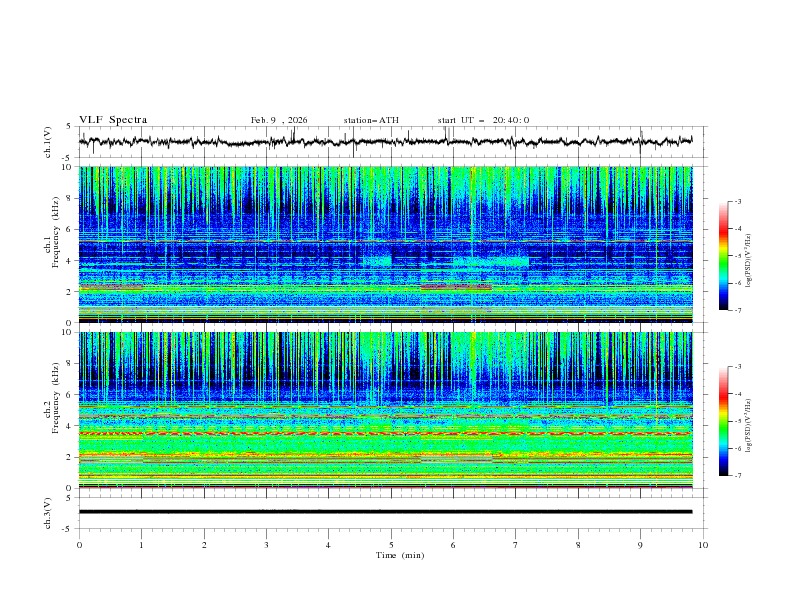Click the ch.1 colorbar 'log(PSD)(V²/Hz)' label
Image resolution: width=792 pixels, height=612 pixels.
pos(749,261)
